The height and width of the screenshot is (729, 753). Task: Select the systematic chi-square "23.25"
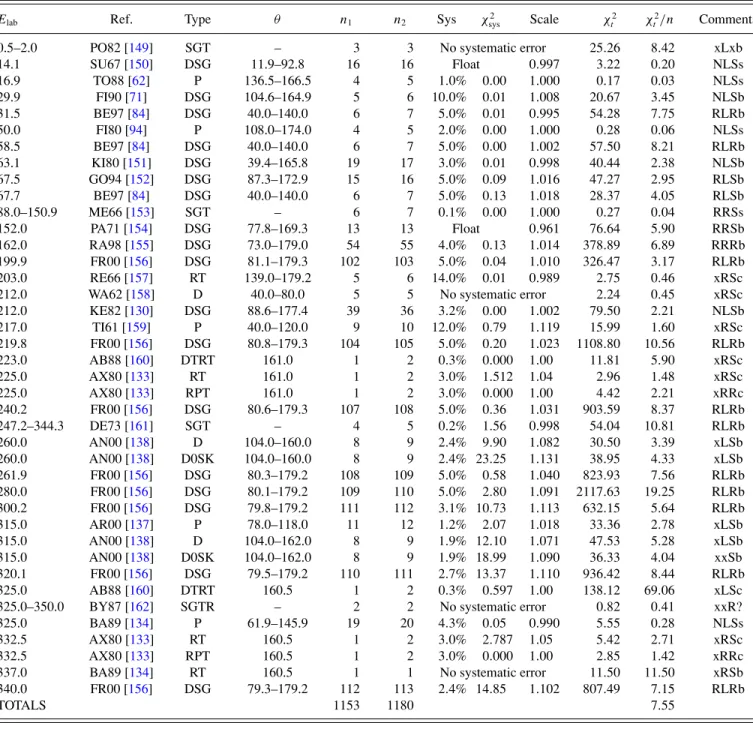491,459
